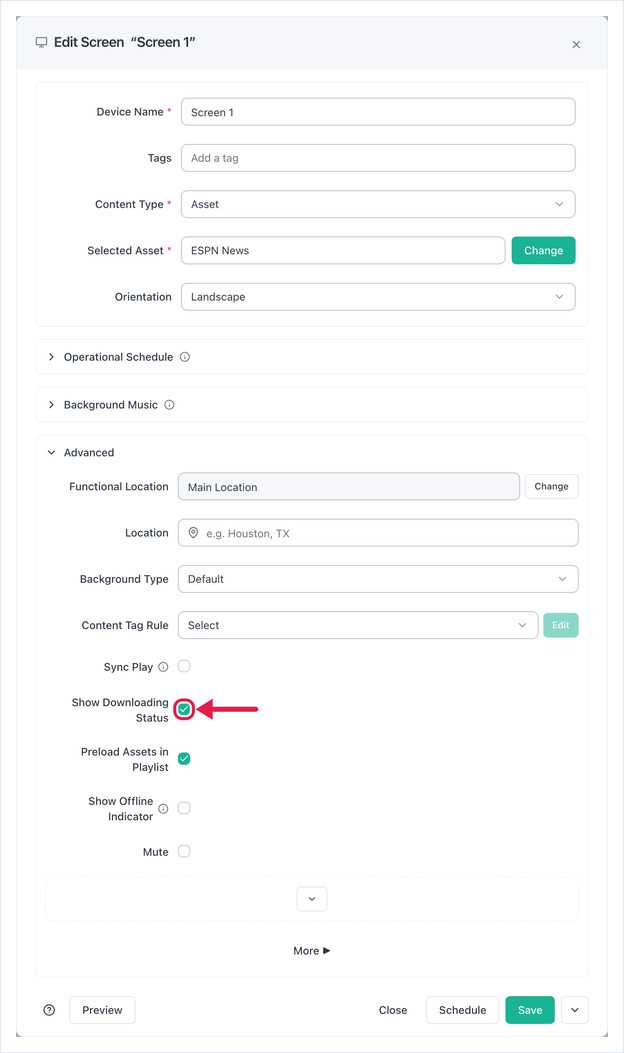This screenshot has height=1053, width=624.
Task: Click the Device Name input field
Action: (x=378, y=112)
